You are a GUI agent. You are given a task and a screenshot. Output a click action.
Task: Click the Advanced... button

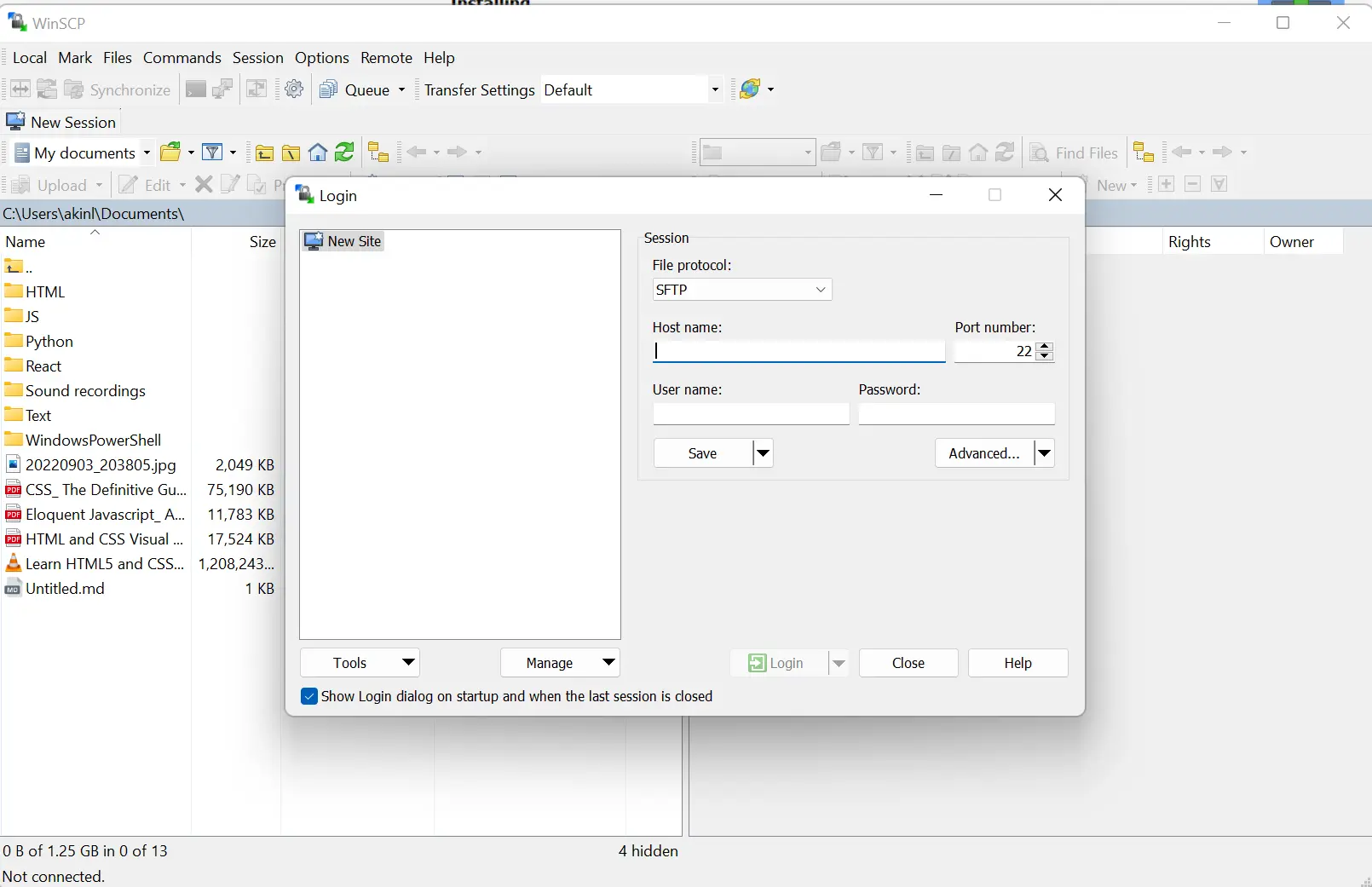coord(984,453)
